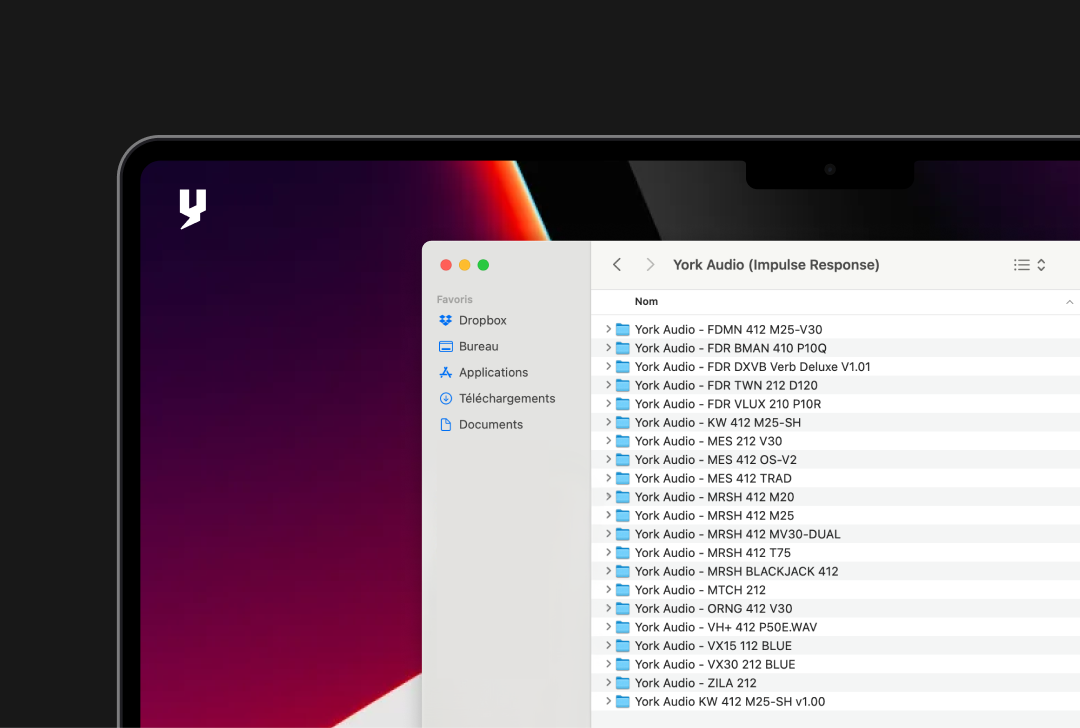The width and height of the screenshot is (1080, 728).
Task: Select the VH+ 412 P50E.WAV folder icon
Action: click(x=623, y=627)
